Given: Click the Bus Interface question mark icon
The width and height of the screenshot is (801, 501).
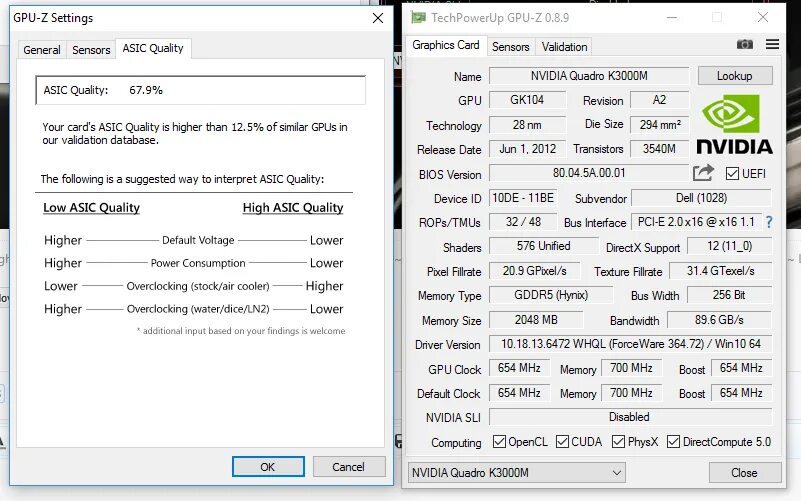Looking at the screenshot, I should click(x=769, y=222).
